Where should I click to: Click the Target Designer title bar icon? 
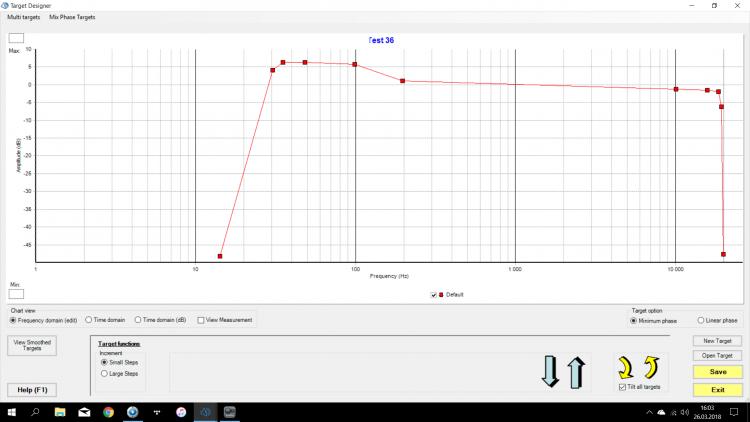tap(5, 5)
